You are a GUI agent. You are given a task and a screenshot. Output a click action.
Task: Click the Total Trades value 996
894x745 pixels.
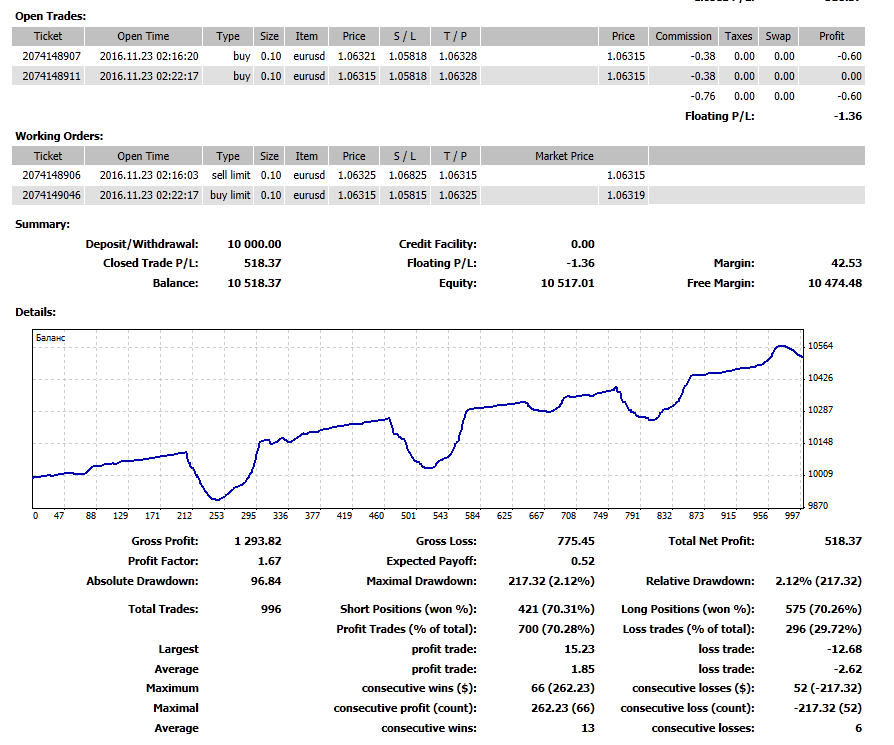tap(269, 609)
